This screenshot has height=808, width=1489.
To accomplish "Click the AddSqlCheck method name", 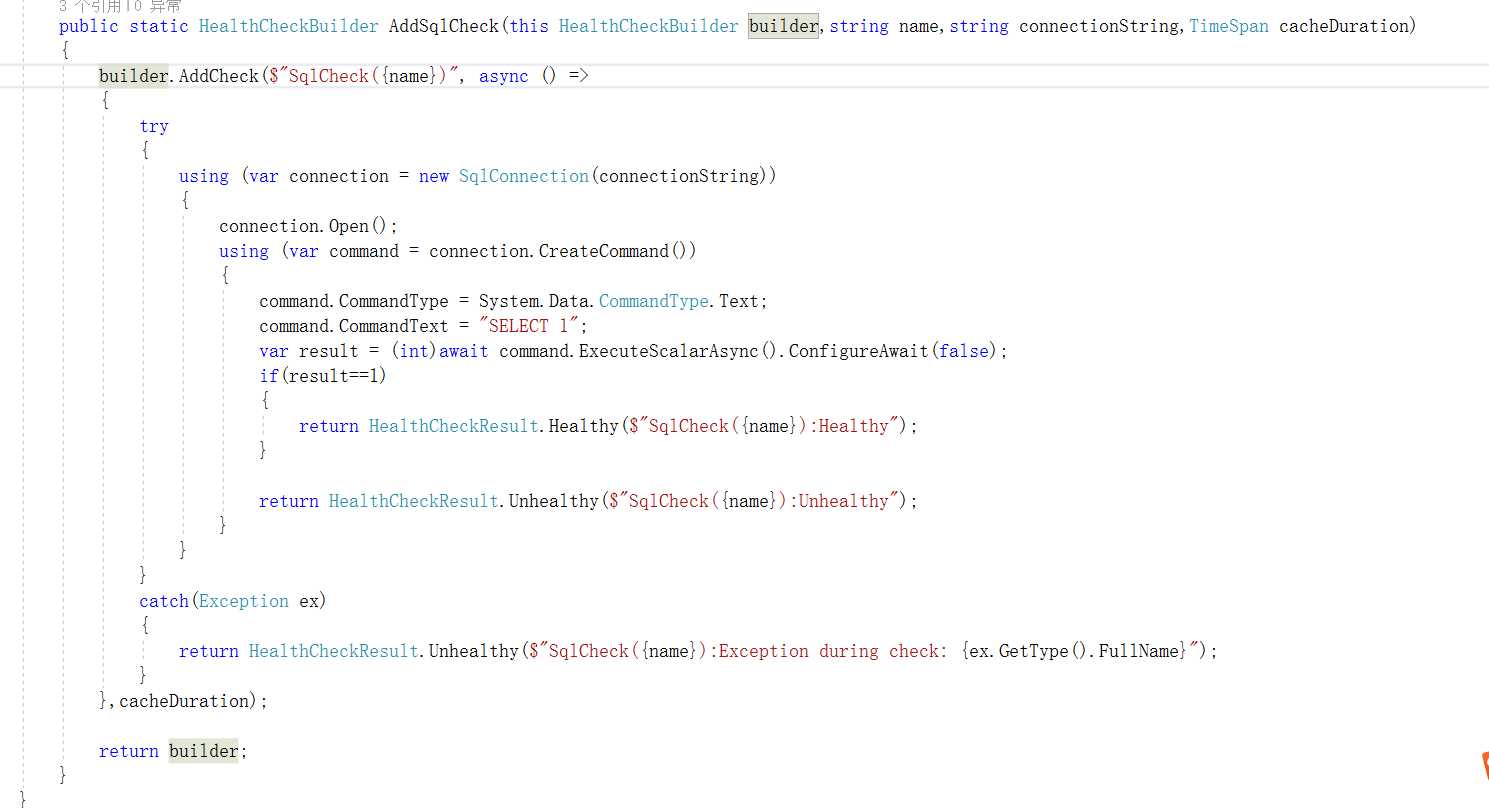I will [x=444, y=26].
